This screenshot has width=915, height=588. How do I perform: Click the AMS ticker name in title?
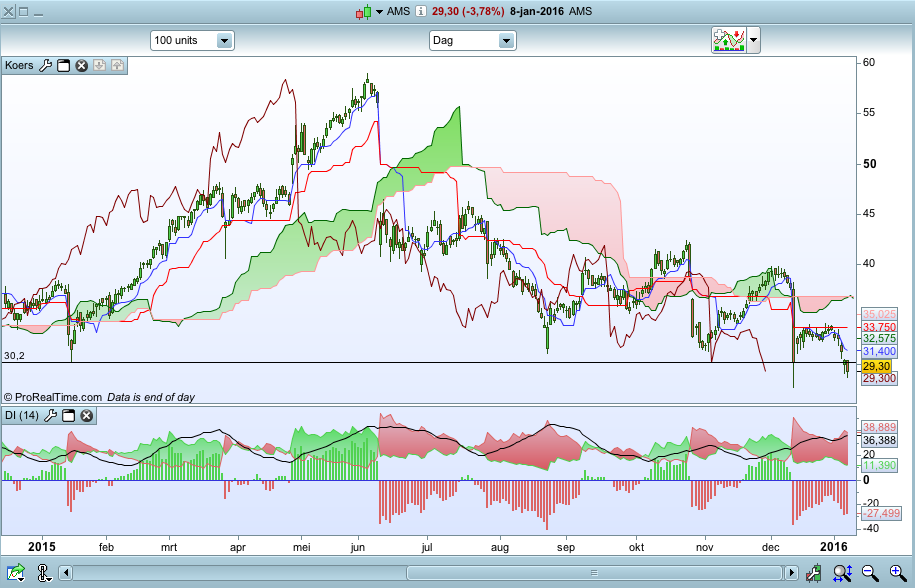click(x=399, y=11)
